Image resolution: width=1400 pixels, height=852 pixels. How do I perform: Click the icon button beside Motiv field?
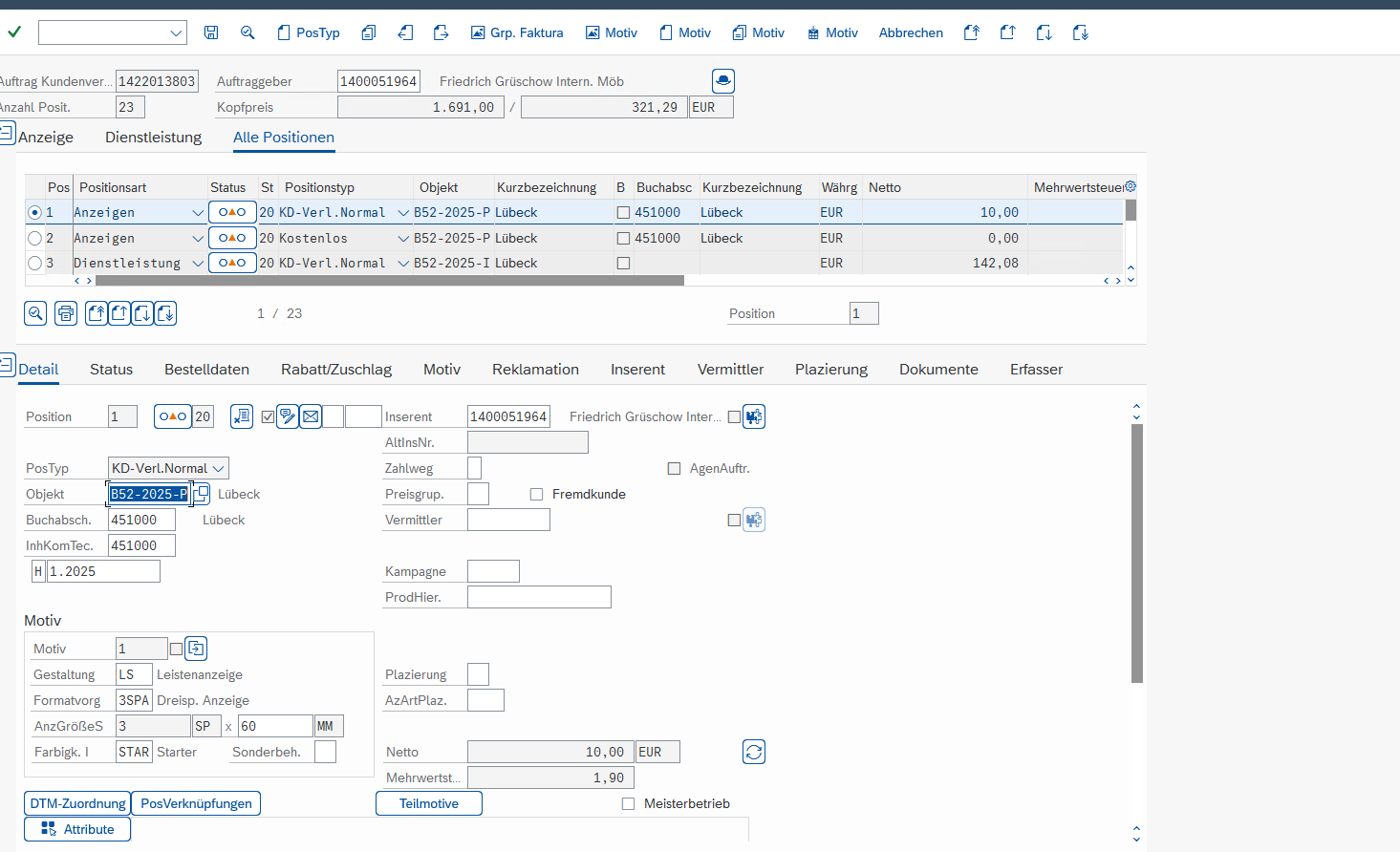click(196, 649)
